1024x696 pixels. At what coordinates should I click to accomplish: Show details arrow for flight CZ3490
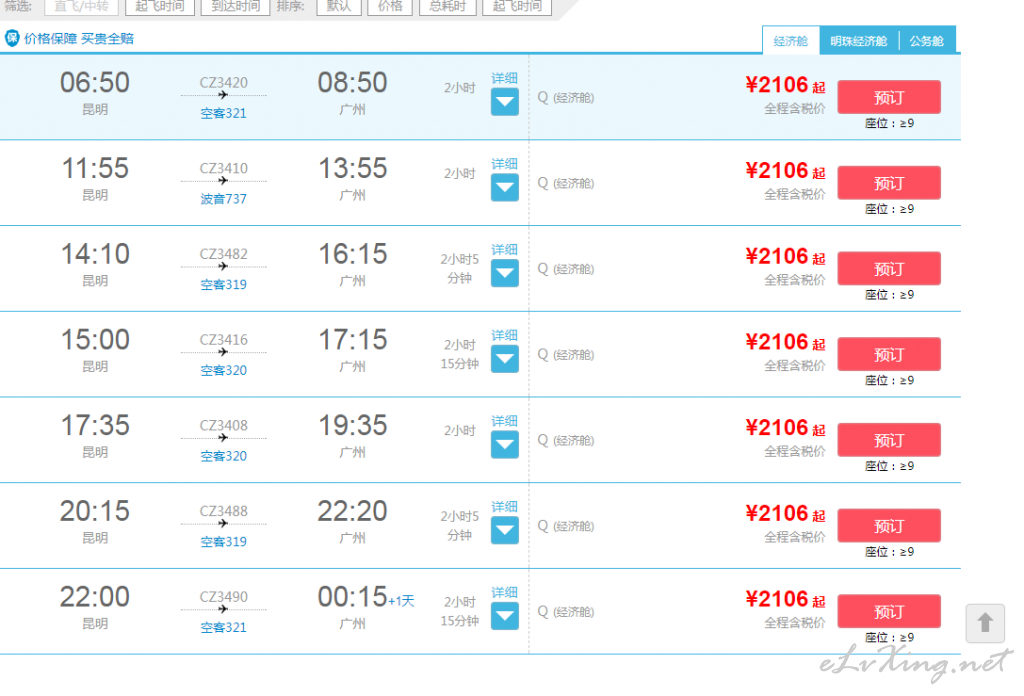(504, 616)
